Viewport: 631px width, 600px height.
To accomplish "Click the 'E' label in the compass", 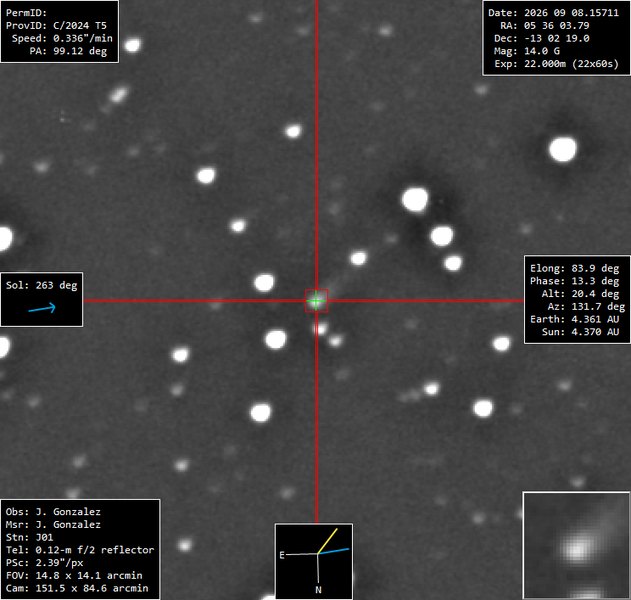I will pos(282,555).
